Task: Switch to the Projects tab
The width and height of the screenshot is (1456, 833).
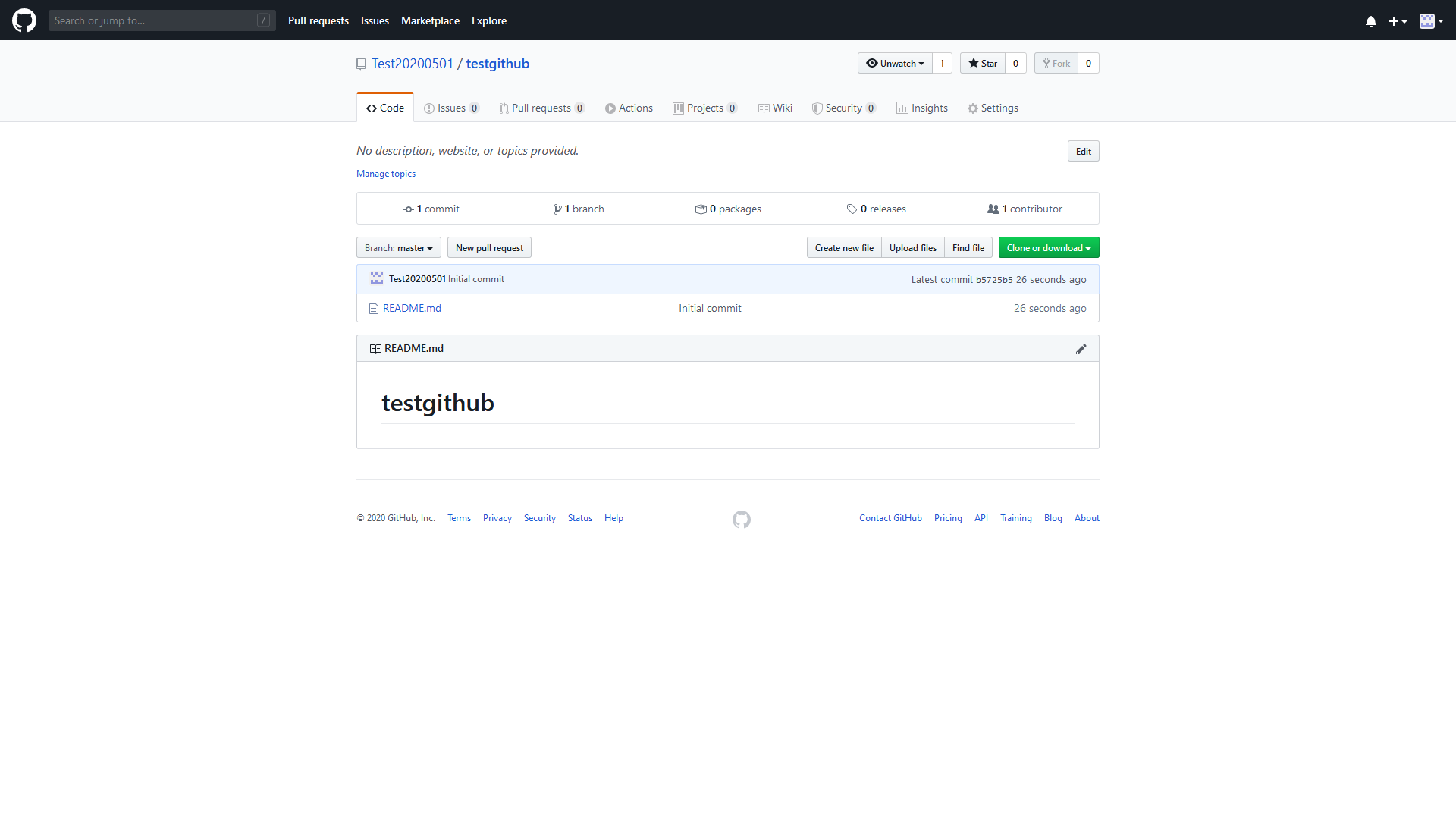Action: 705,108
